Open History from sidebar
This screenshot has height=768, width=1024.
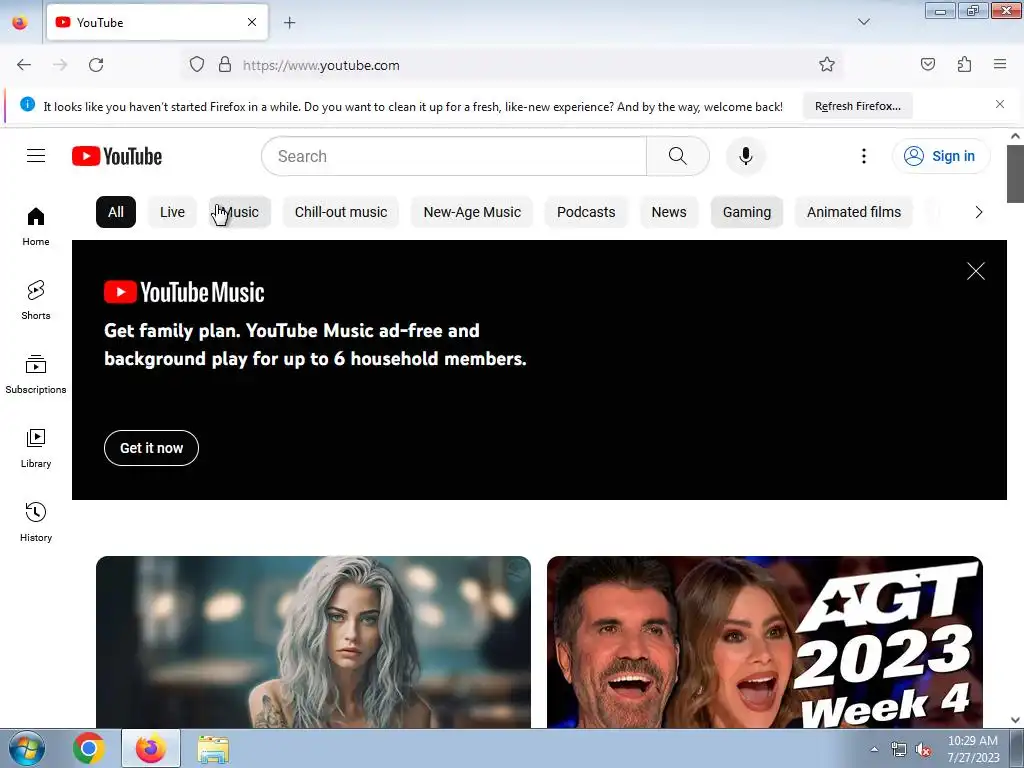[x=36, y=522]
